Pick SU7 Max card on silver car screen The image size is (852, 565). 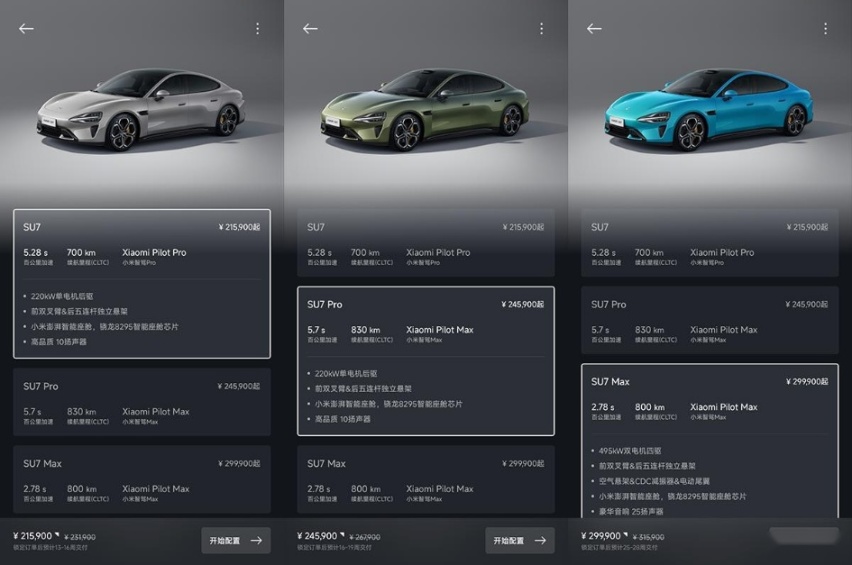[x=142, y=479]
